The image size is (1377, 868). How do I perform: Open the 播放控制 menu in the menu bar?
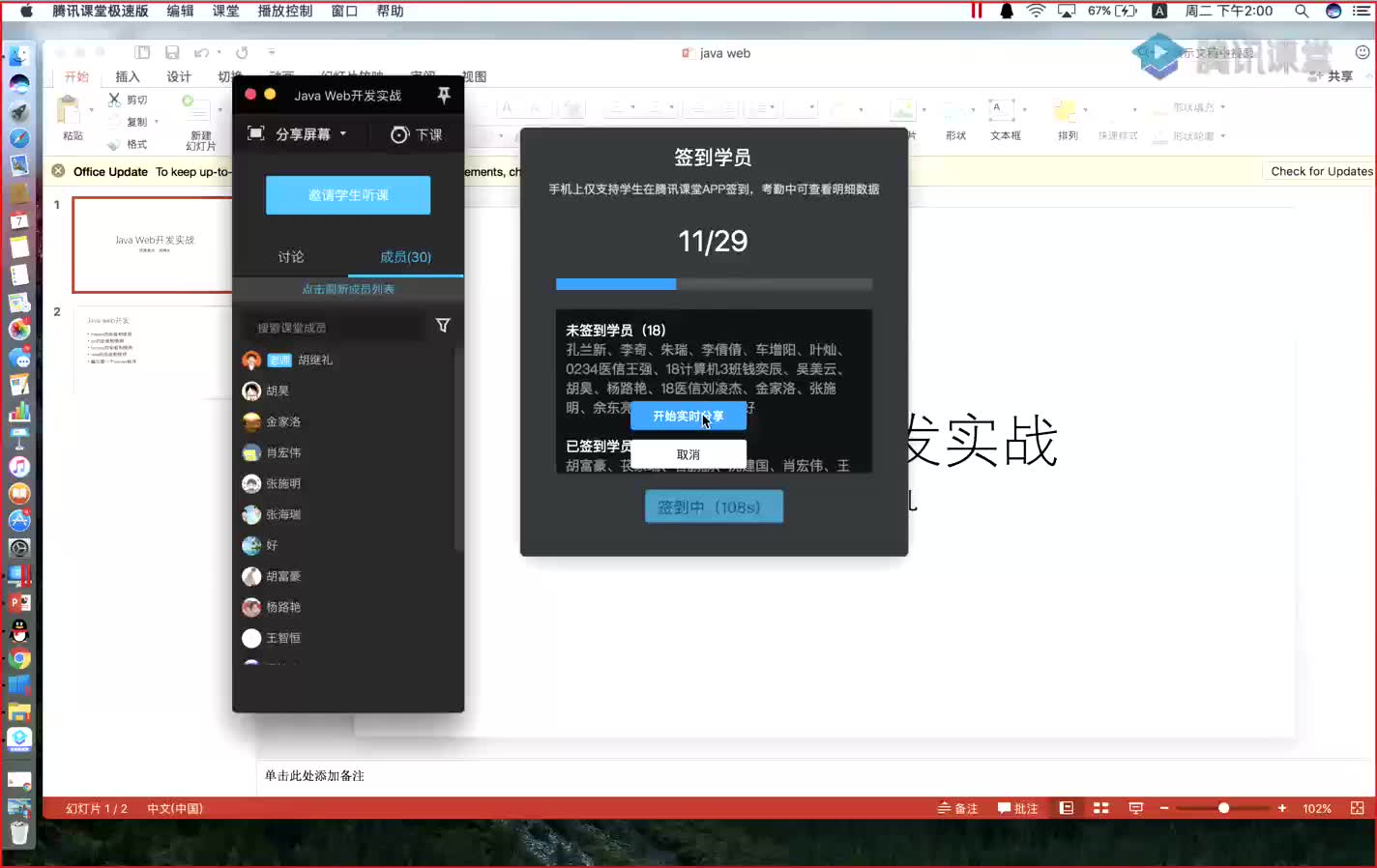pyautogui.click(x=284, y=11)
